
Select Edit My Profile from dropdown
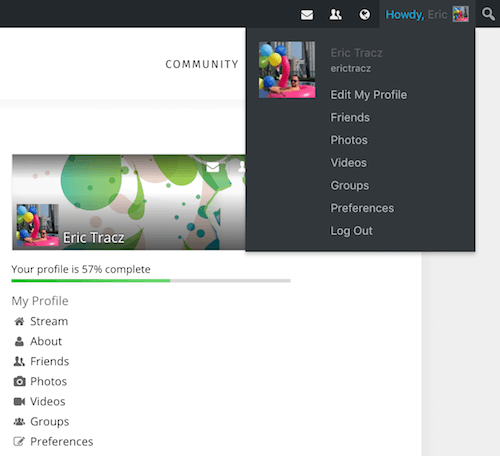pos(369,95)
